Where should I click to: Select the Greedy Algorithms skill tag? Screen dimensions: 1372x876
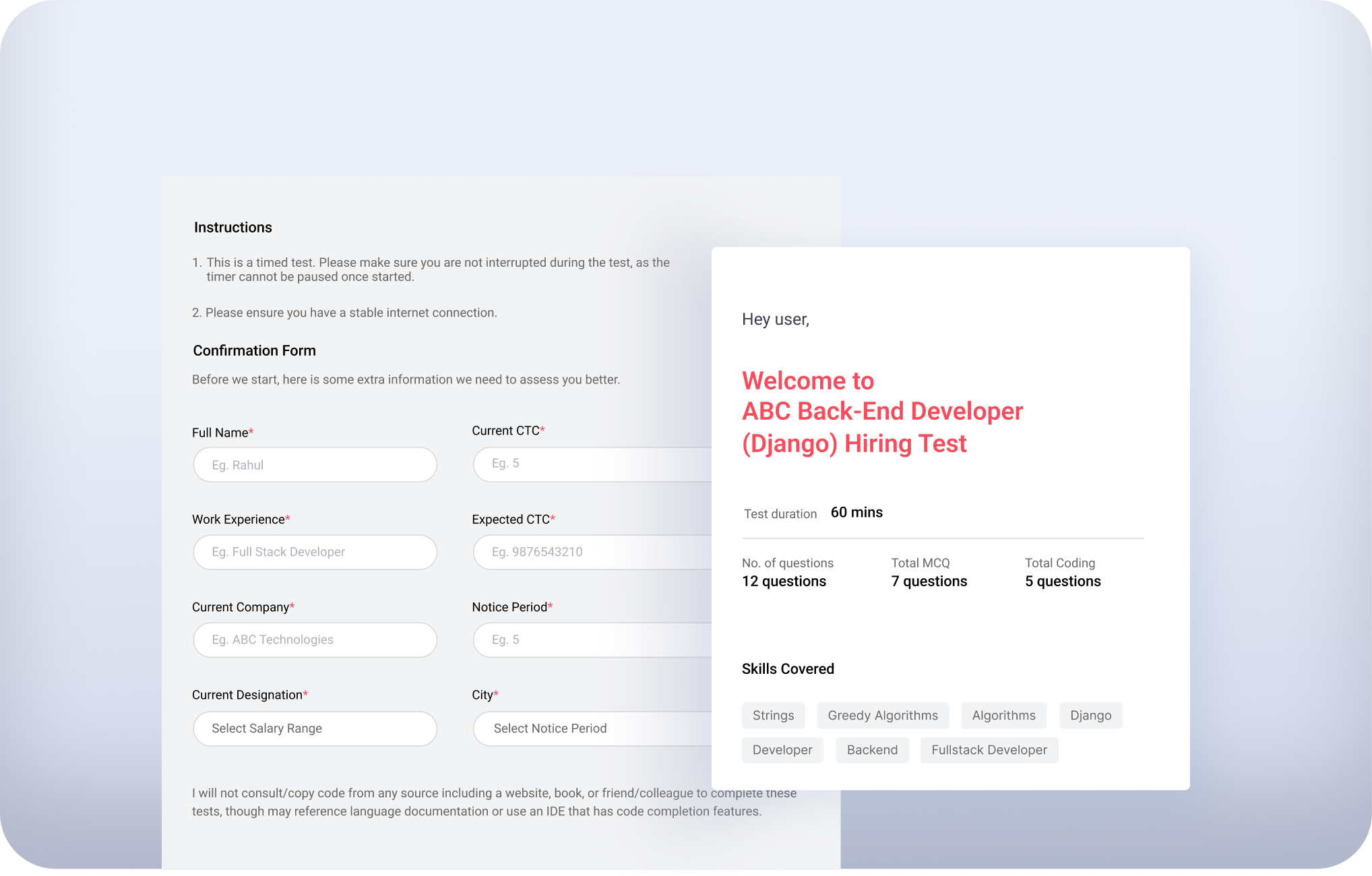(883, 715)
